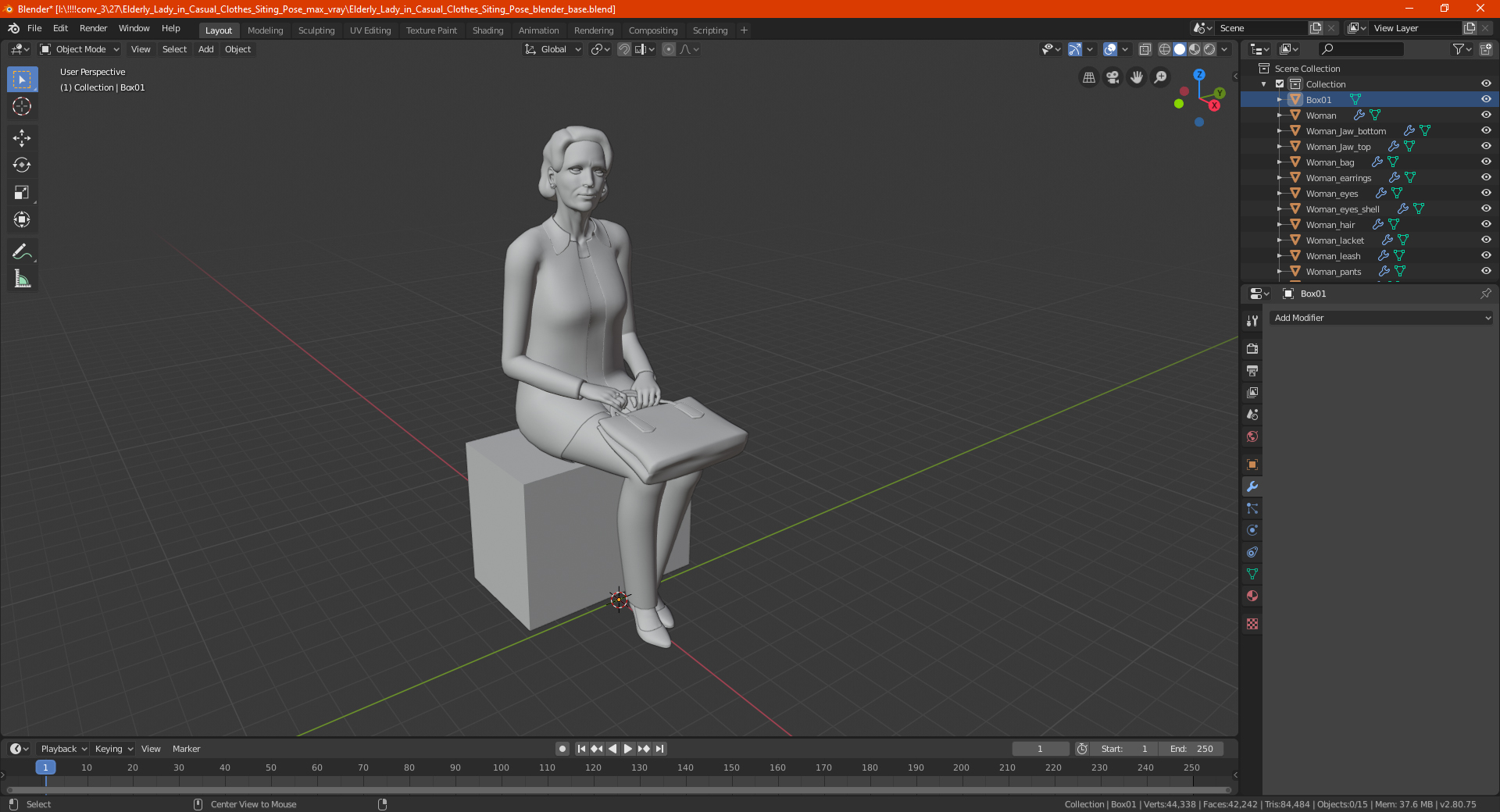Click the pan view hand icon
The width and height of the screenshot is (1500, 812).
click(x=1137, y=77)
